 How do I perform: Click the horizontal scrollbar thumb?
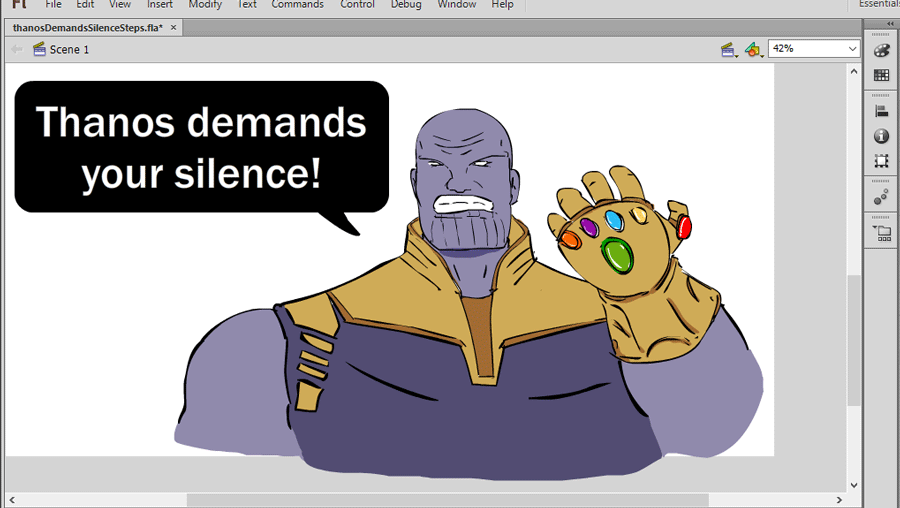pos(448,500)
